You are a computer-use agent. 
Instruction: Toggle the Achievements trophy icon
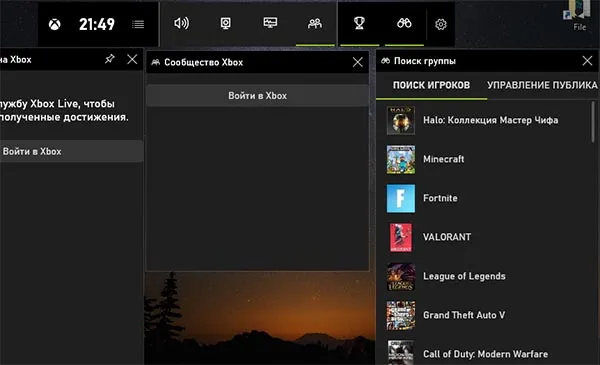(x=359, y=23)
